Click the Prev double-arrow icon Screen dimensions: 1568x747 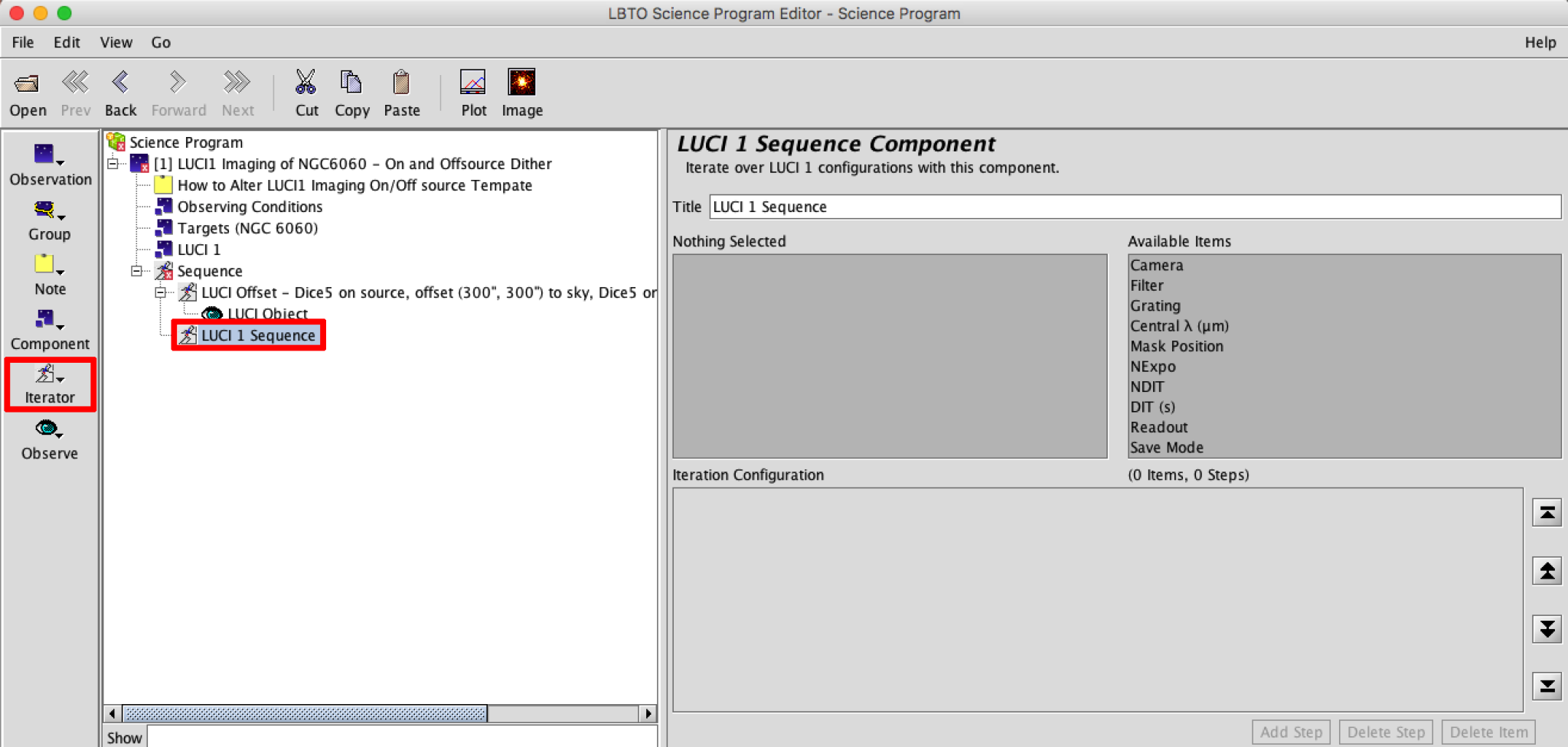[75, 82]
